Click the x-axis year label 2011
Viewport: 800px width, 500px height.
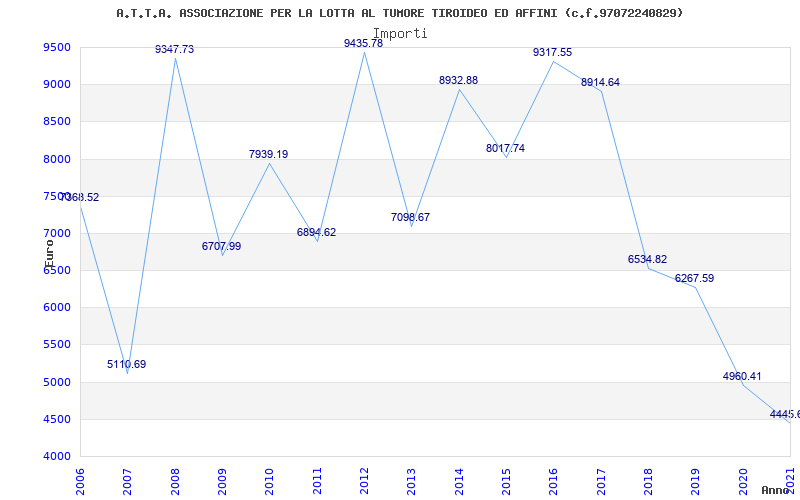coord(317,481)
